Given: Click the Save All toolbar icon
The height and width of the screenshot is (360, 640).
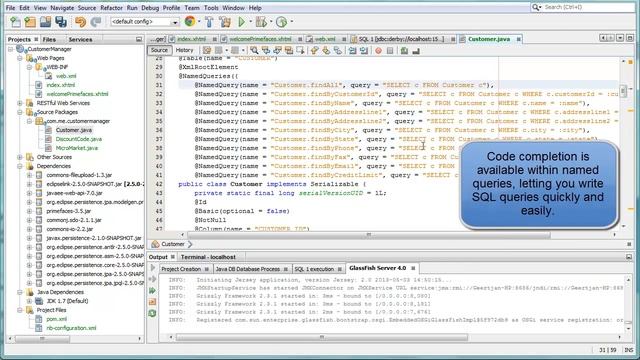Looking at the screenshot, I should 61,22.
